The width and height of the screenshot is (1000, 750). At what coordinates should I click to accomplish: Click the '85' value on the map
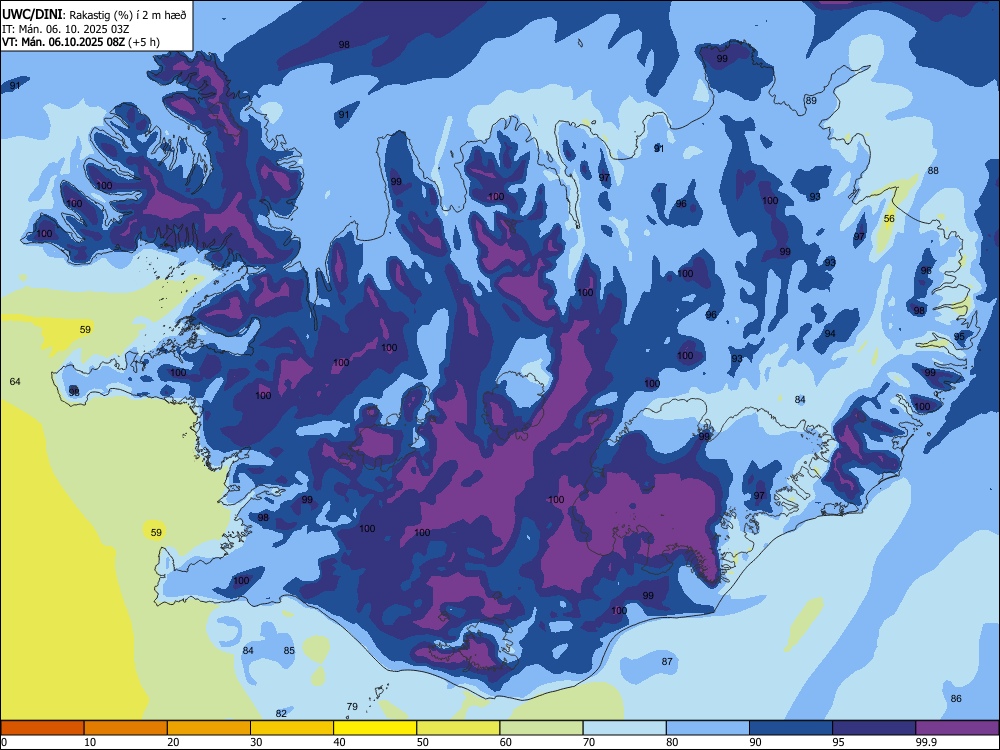290,651
